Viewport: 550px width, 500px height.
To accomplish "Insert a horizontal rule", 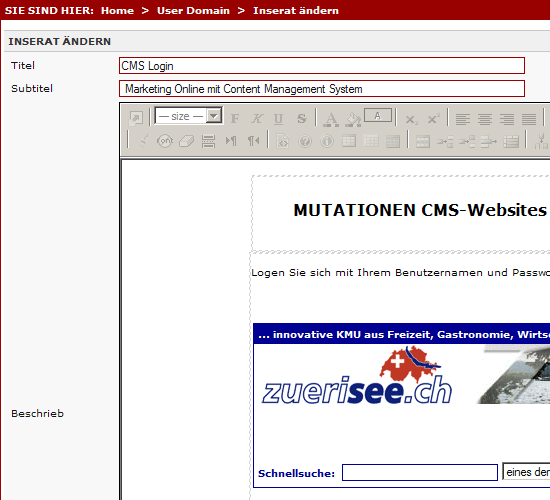I will coord(208,141).
